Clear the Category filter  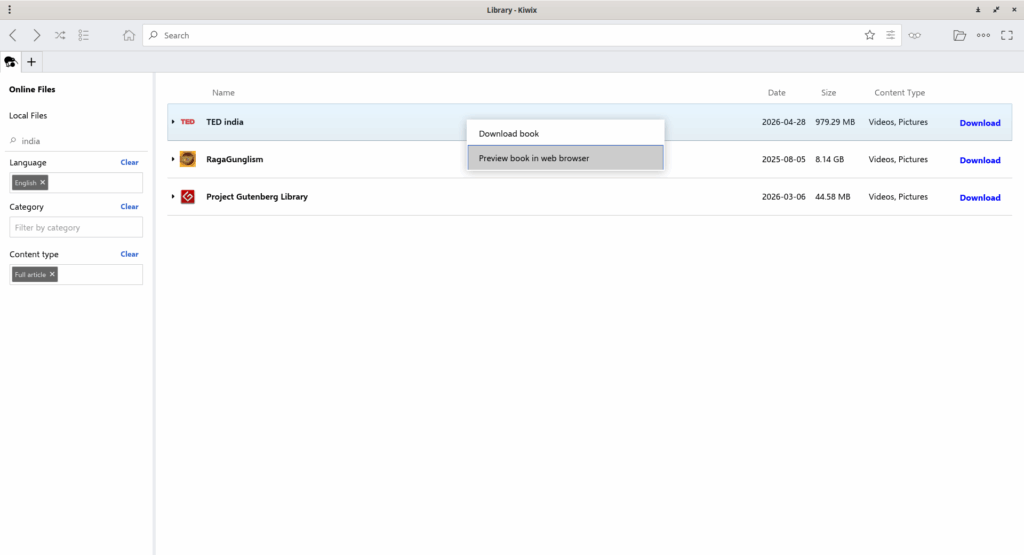click(x=129, y=207)
